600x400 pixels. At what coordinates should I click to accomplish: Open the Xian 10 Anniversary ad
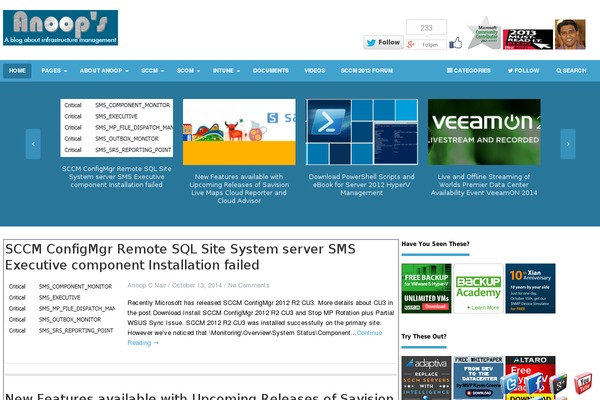pyautogui.click(x=530, y=288)
